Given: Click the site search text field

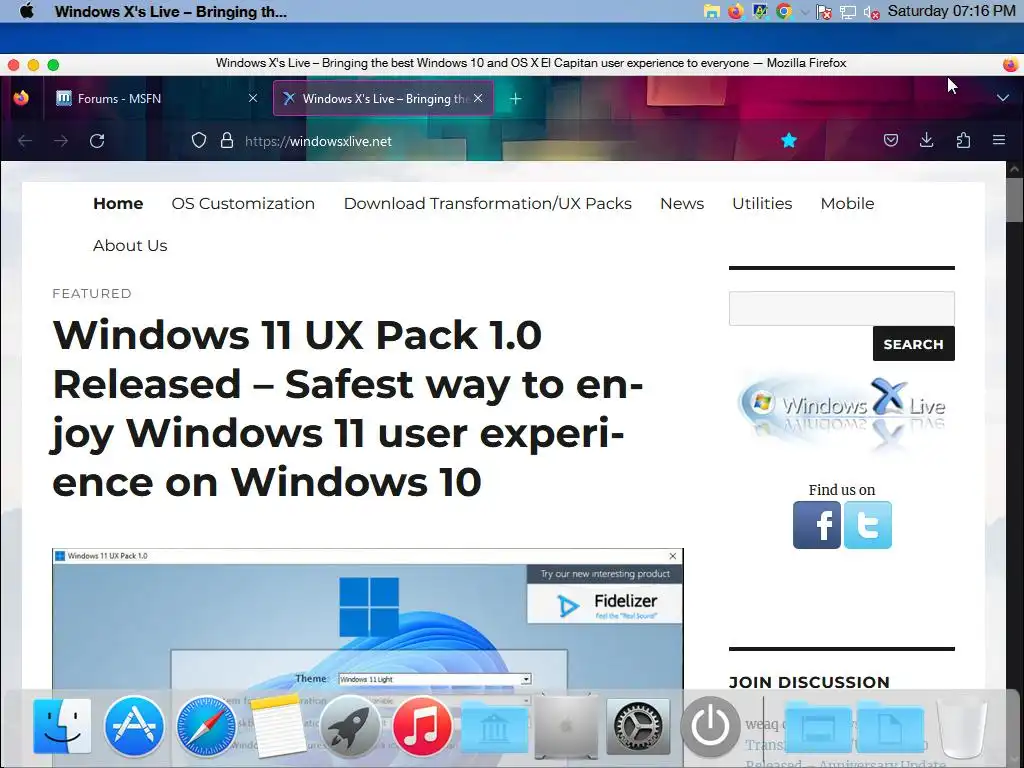Looking at the screenshot, I should point(842,308).
